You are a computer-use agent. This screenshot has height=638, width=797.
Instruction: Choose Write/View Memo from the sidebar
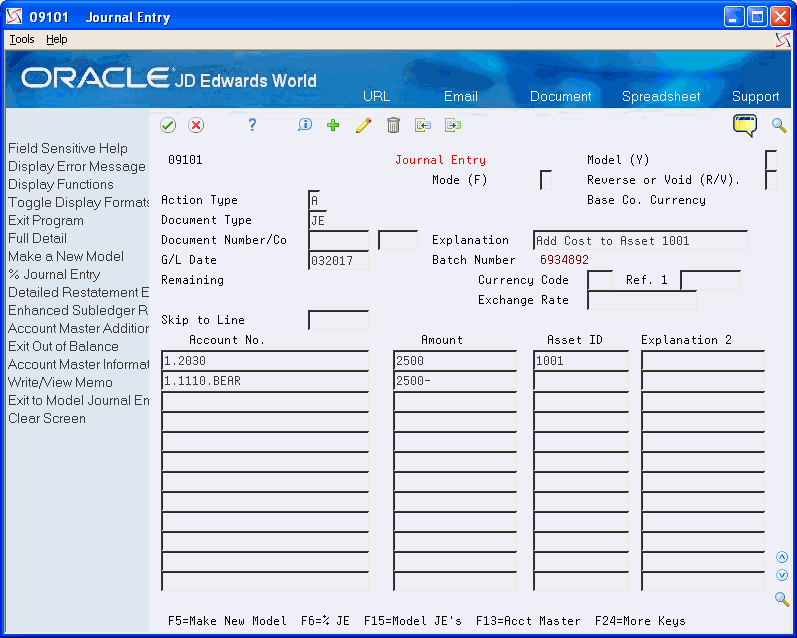tap(60, 383)
